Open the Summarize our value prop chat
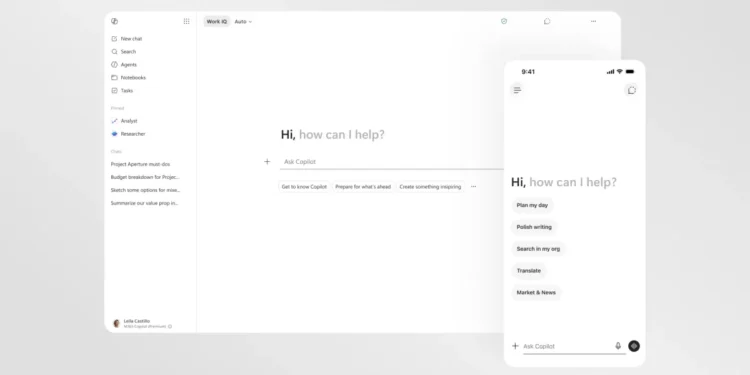This screenshot has width=750, height=375. point(144,203)
